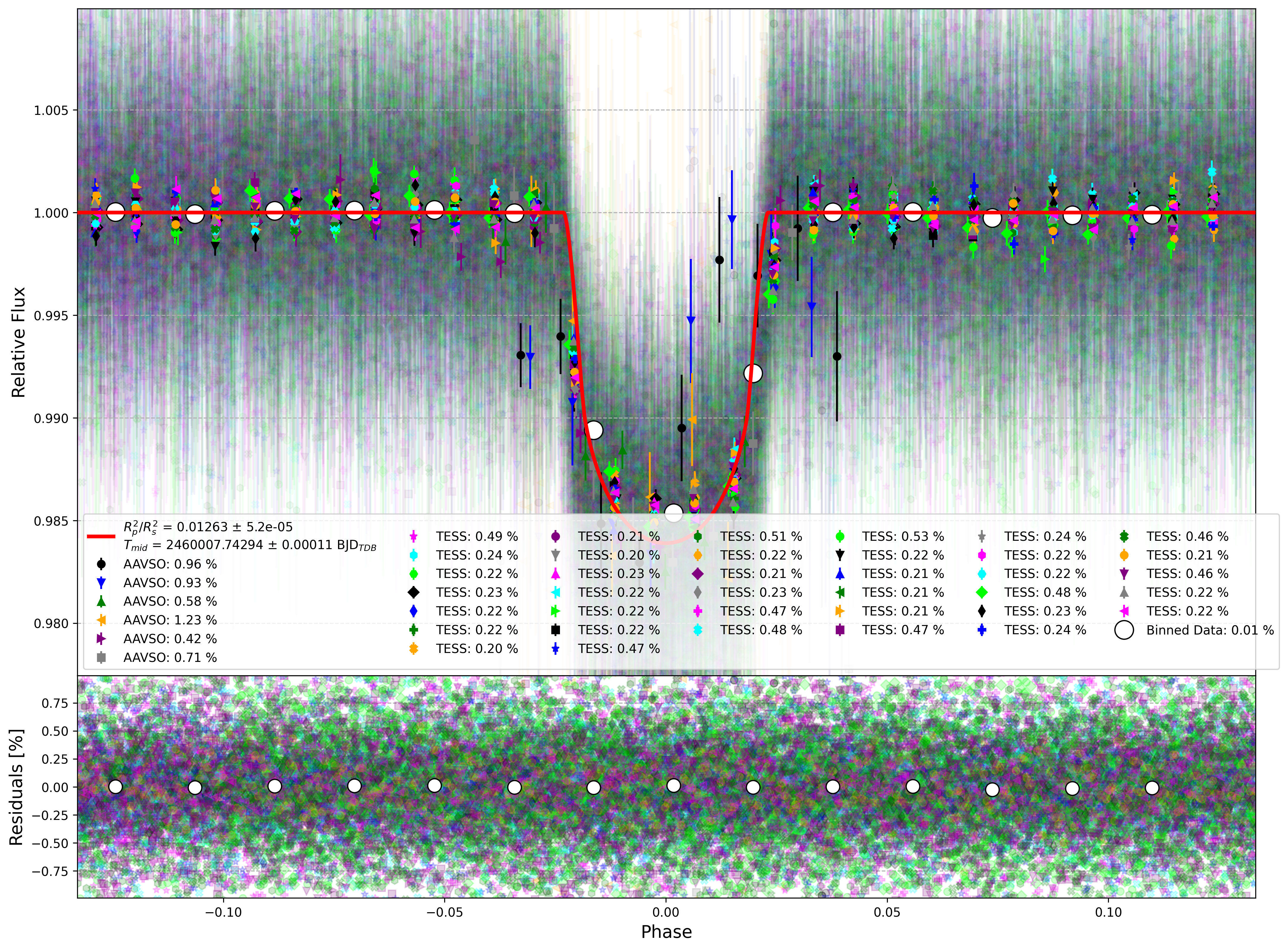Click the 0.985 tick on the flux axis
This screenshot has height=950, width=1288.
[x=51, y=521]
